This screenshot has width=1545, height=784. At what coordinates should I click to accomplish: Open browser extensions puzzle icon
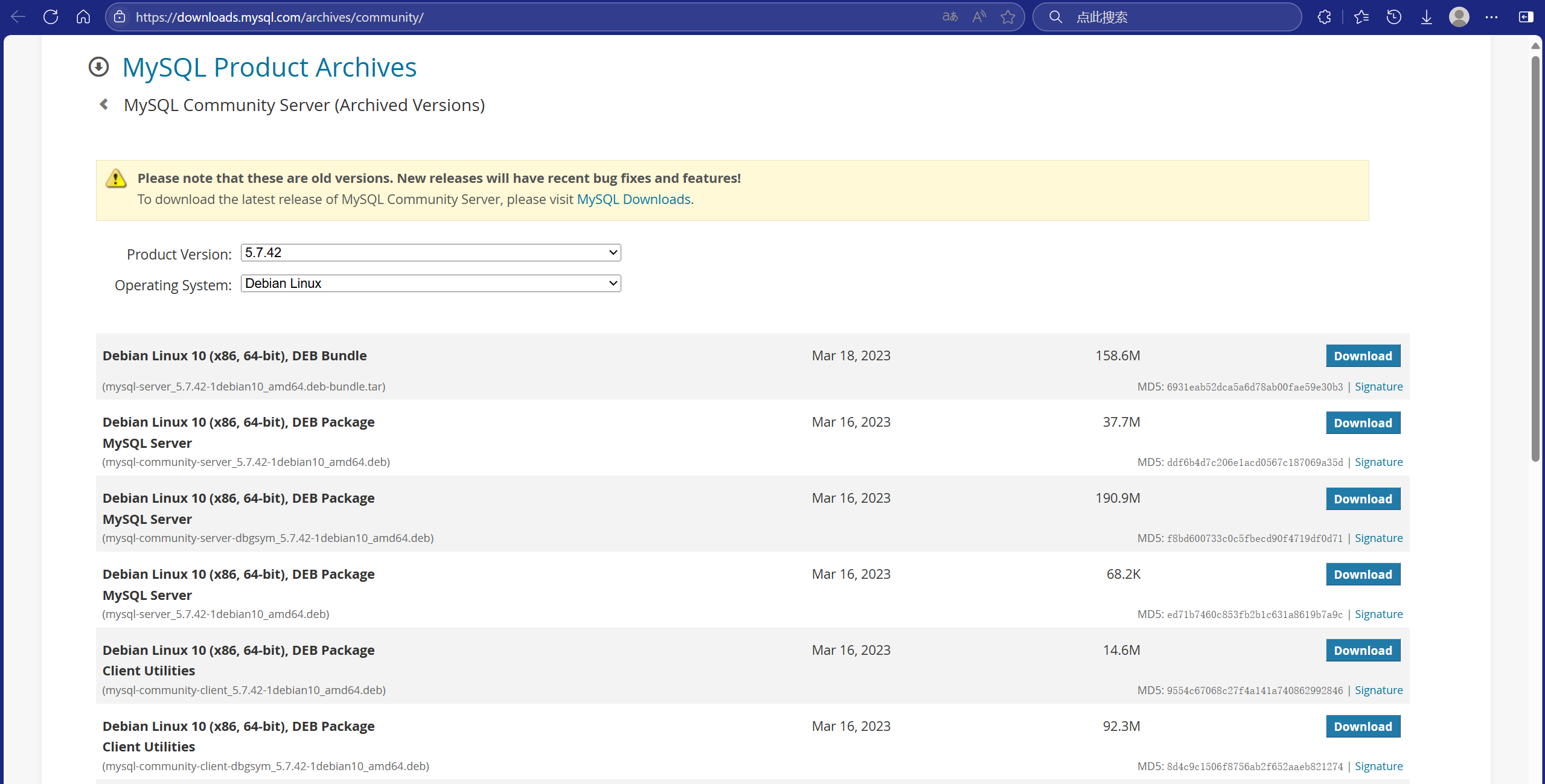coord(1324,17)
